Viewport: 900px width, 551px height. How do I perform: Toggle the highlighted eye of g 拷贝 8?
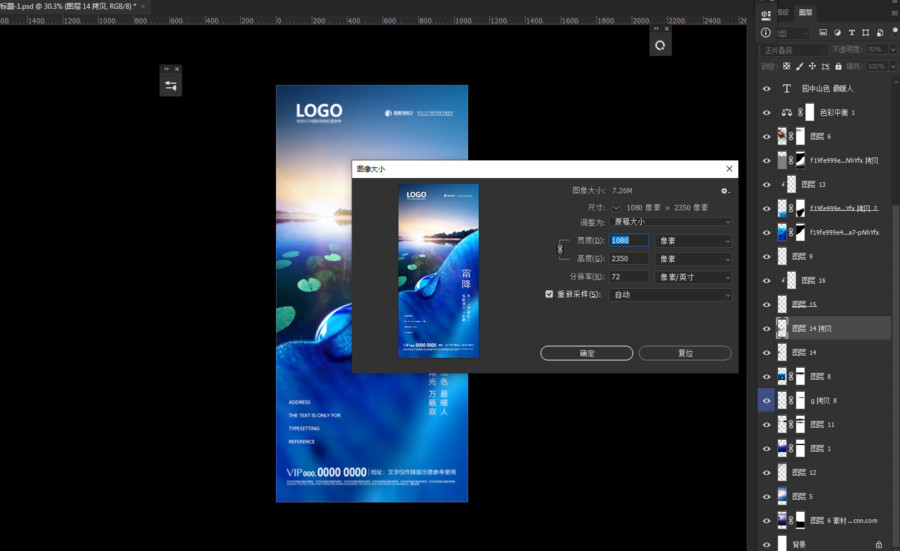tap(766, 401)
